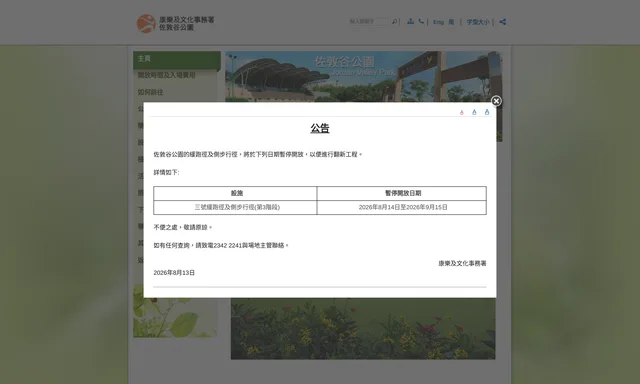The image size is (640, 384).
Task: Click the flower garden photo below popup
Action: [363, 329]
